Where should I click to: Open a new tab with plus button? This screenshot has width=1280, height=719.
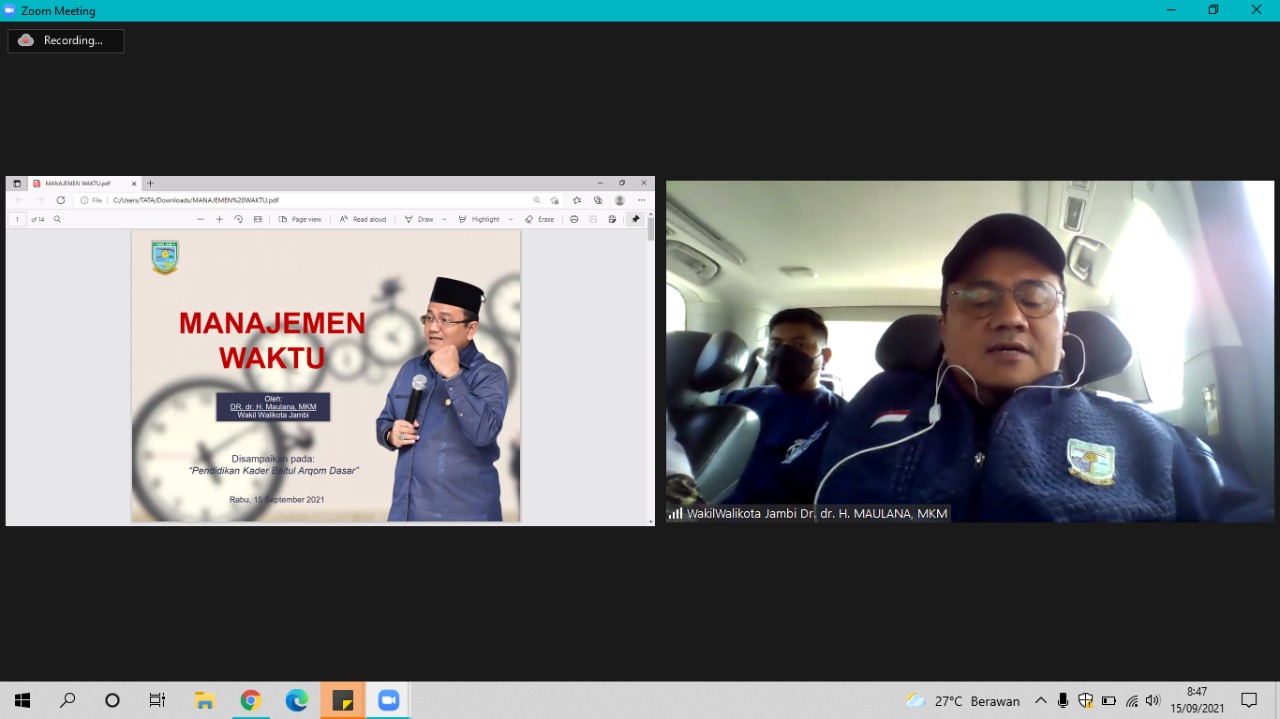(151, 184)
